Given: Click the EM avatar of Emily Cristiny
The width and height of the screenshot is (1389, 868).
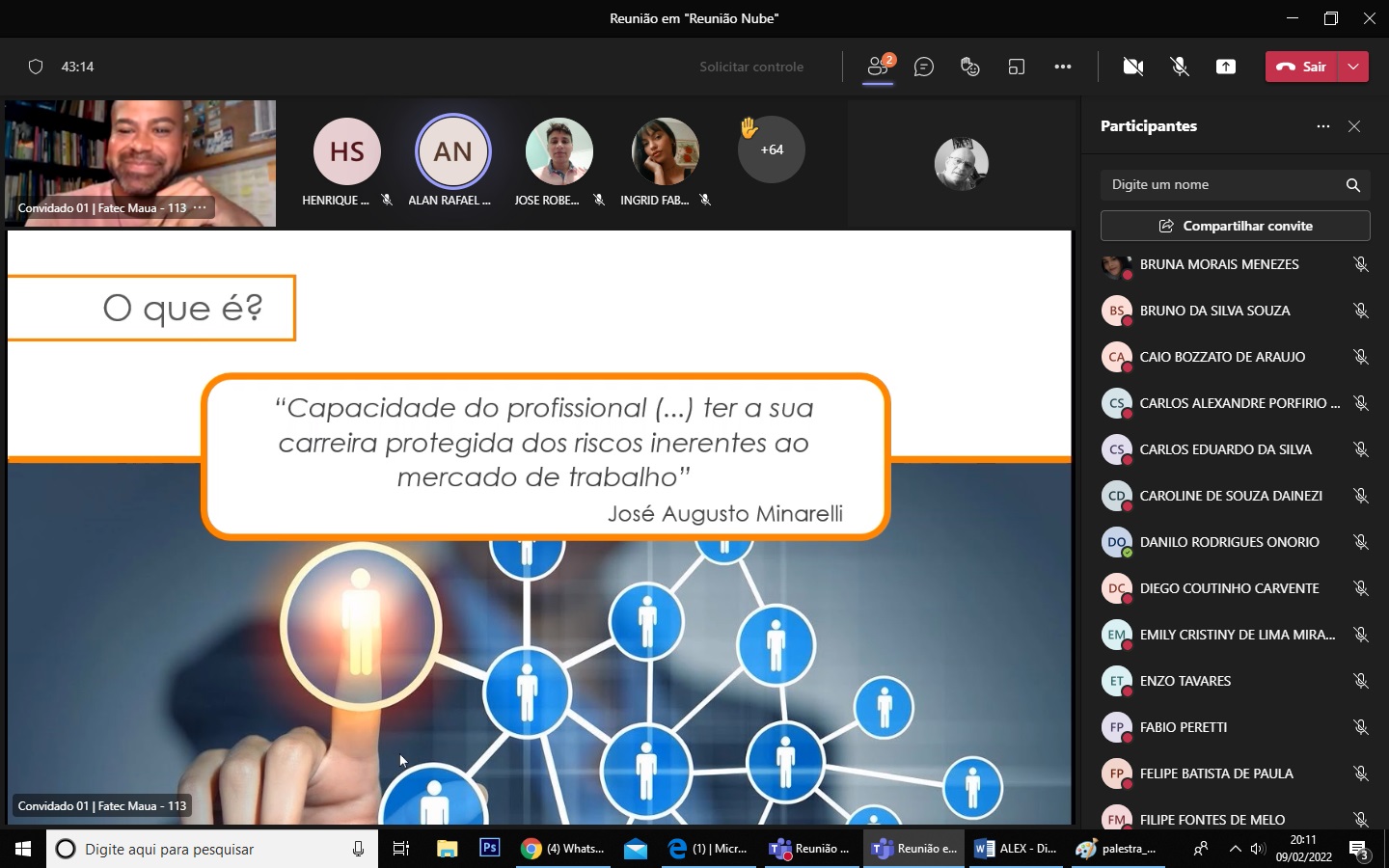Looking at the screenshot, I should tap(1116, 635).
